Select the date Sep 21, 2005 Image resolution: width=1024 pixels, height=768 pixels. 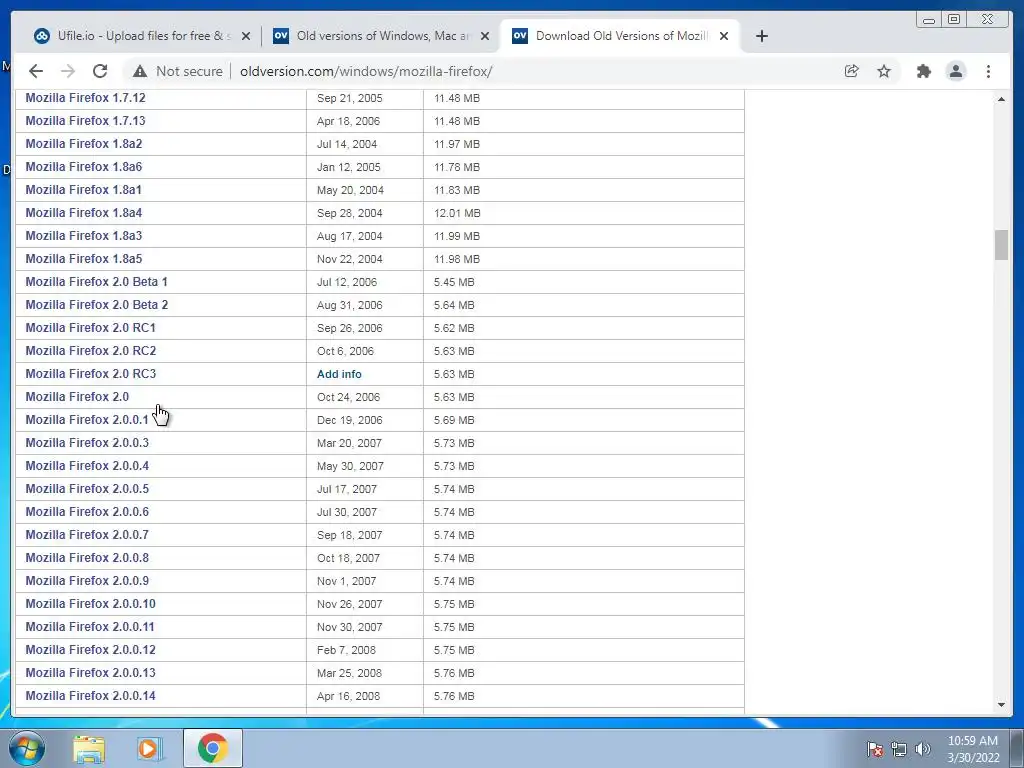pos(349,98)
